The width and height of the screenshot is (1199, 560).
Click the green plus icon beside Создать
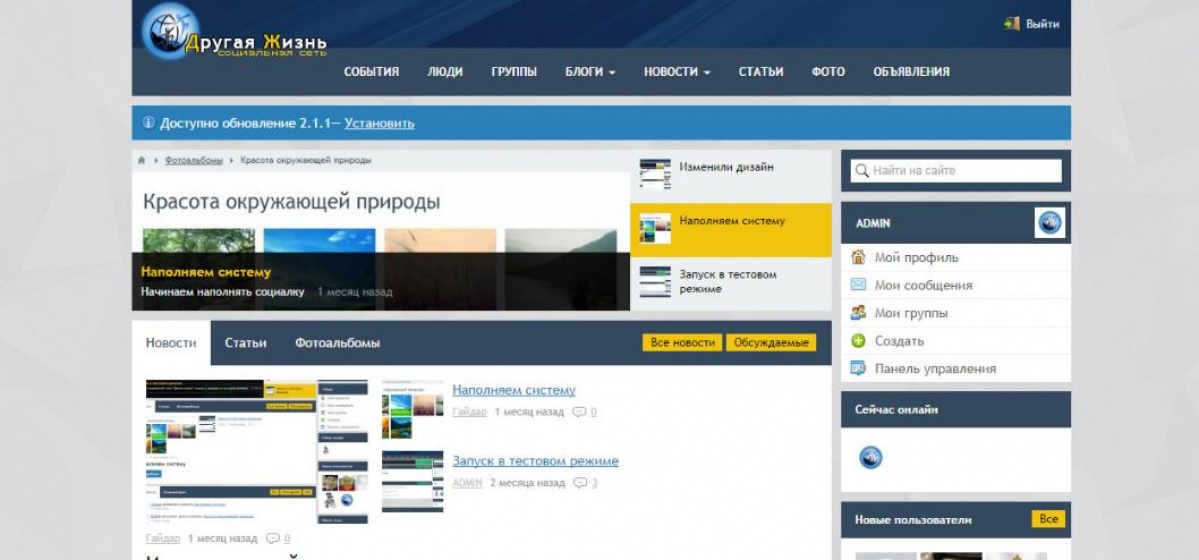tap(858, 341)
